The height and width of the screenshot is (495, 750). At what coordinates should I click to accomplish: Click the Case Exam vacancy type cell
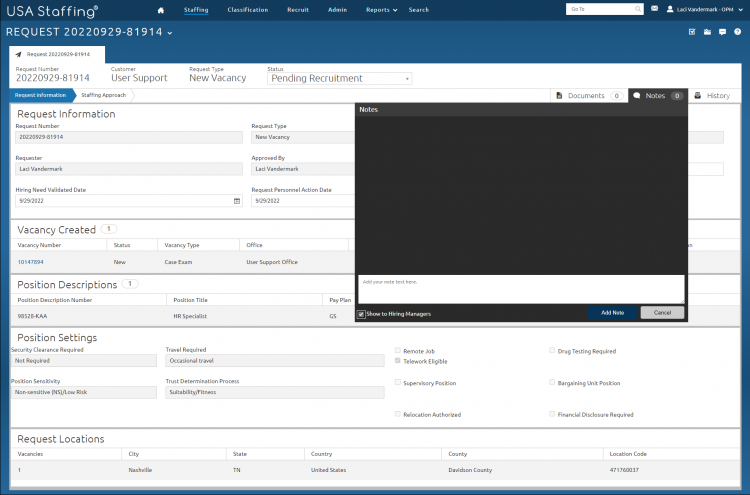178,262
